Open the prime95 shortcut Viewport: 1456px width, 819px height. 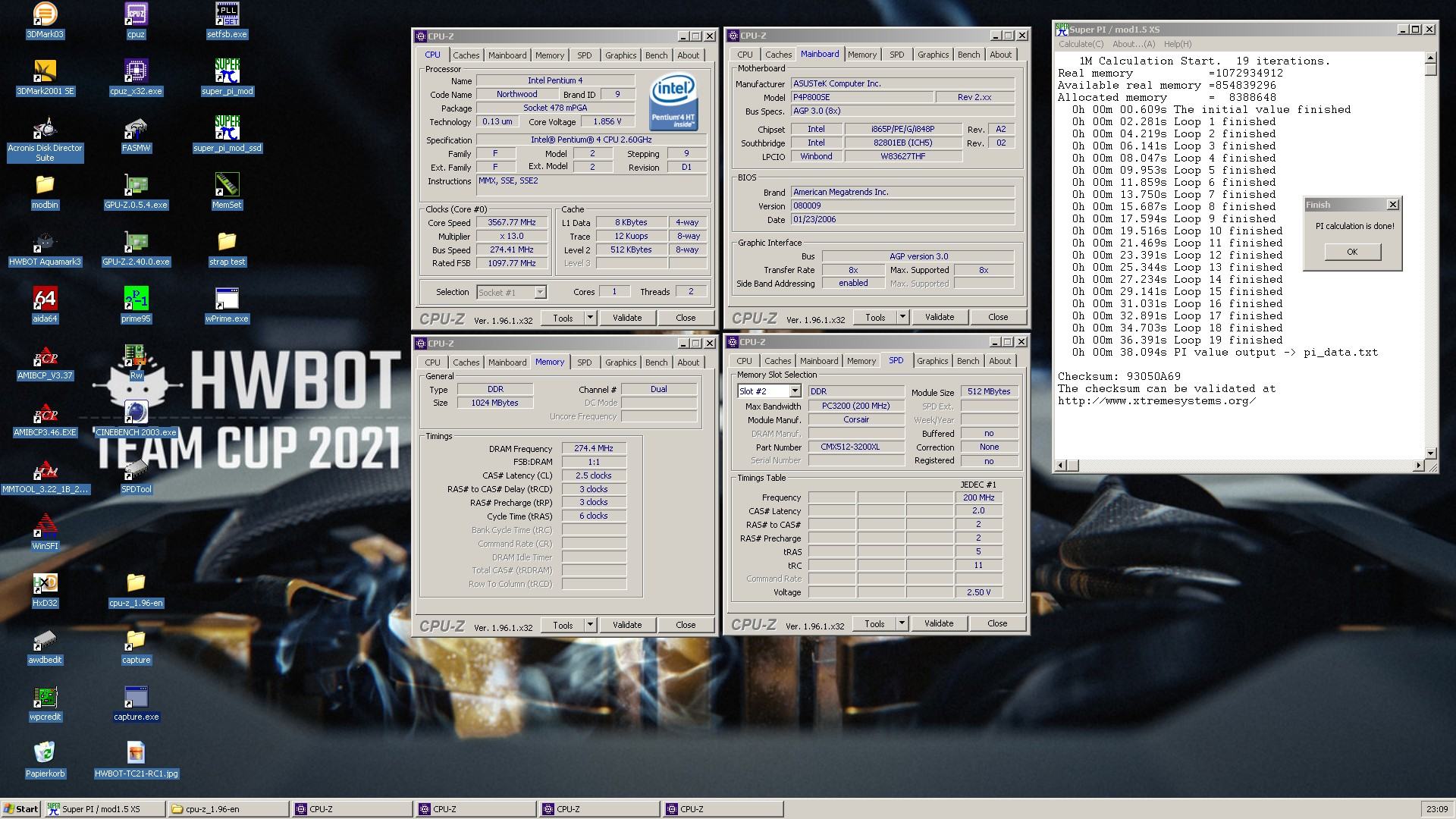coord(136,305)
